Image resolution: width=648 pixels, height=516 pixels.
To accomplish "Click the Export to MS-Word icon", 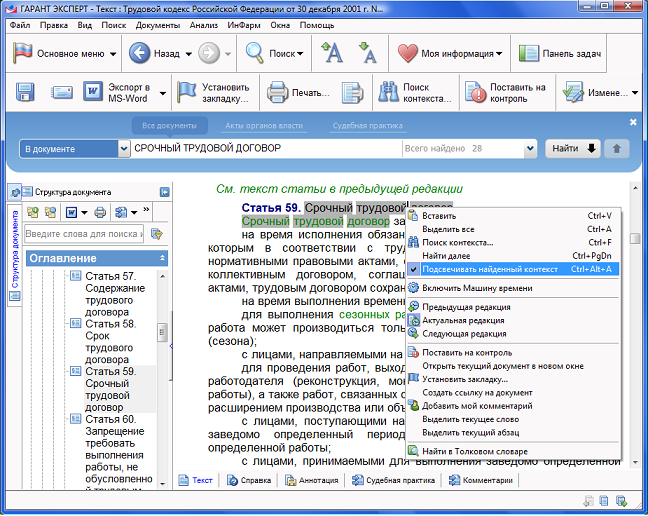I will click(x=93, y=93).
